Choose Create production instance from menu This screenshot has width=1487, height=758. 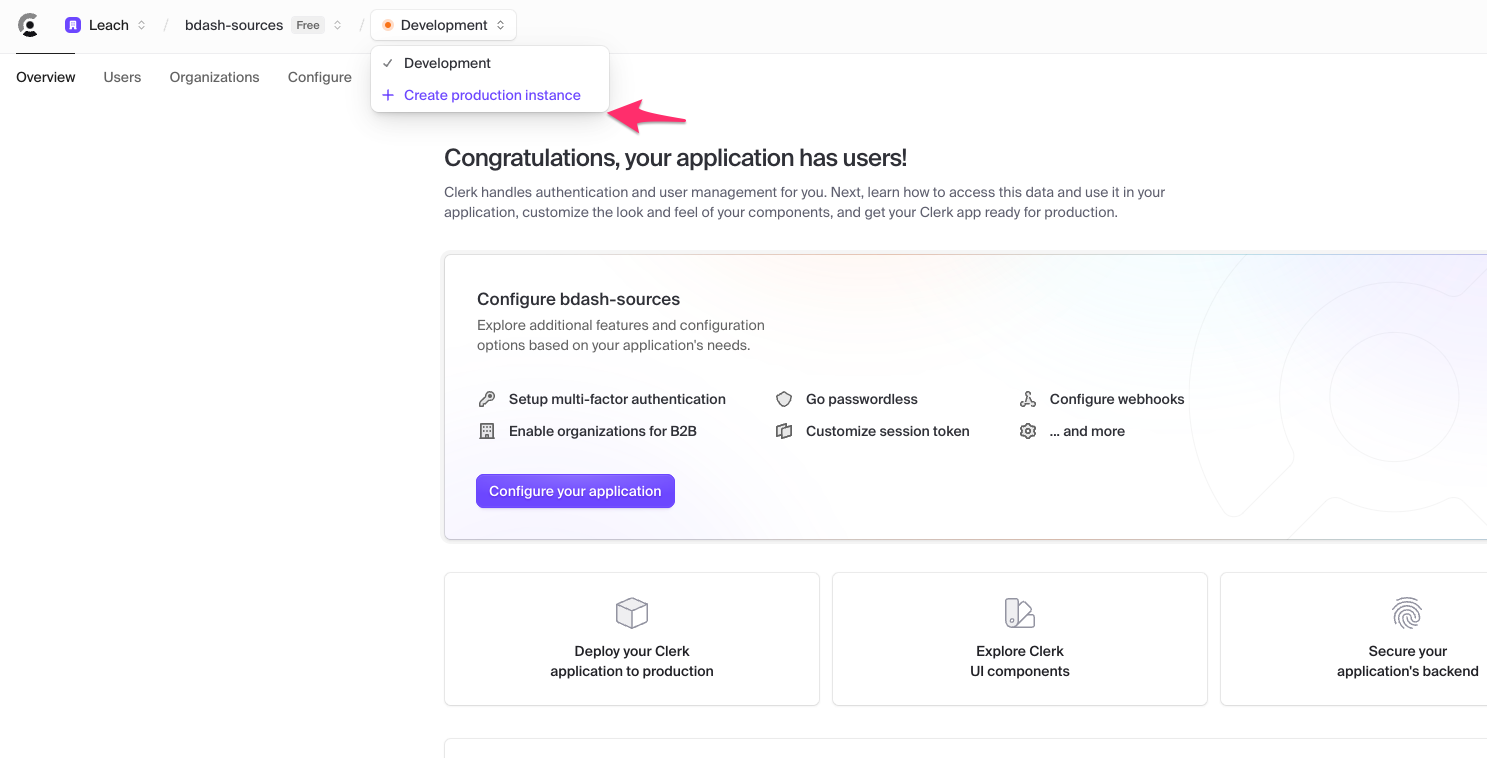pos(492,95)
